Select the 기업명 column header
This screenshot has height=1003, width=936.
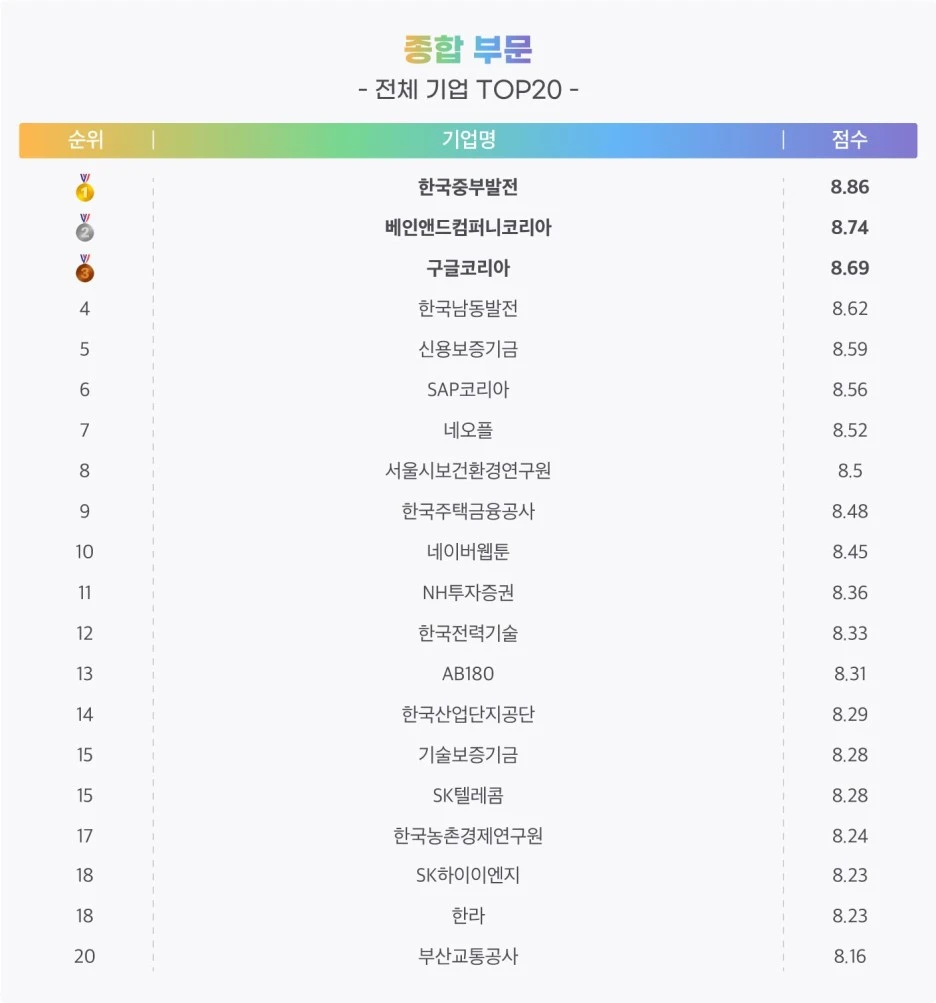[x=468, y=139]
